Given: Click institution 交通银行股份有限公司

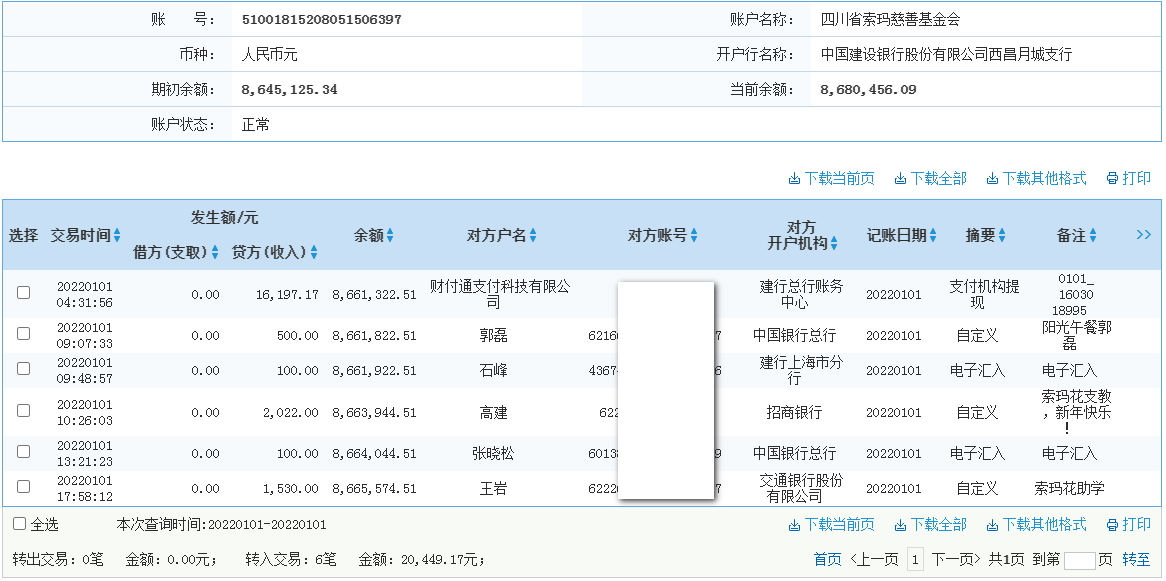Looking at the screenshot, I should pos(802,488).
